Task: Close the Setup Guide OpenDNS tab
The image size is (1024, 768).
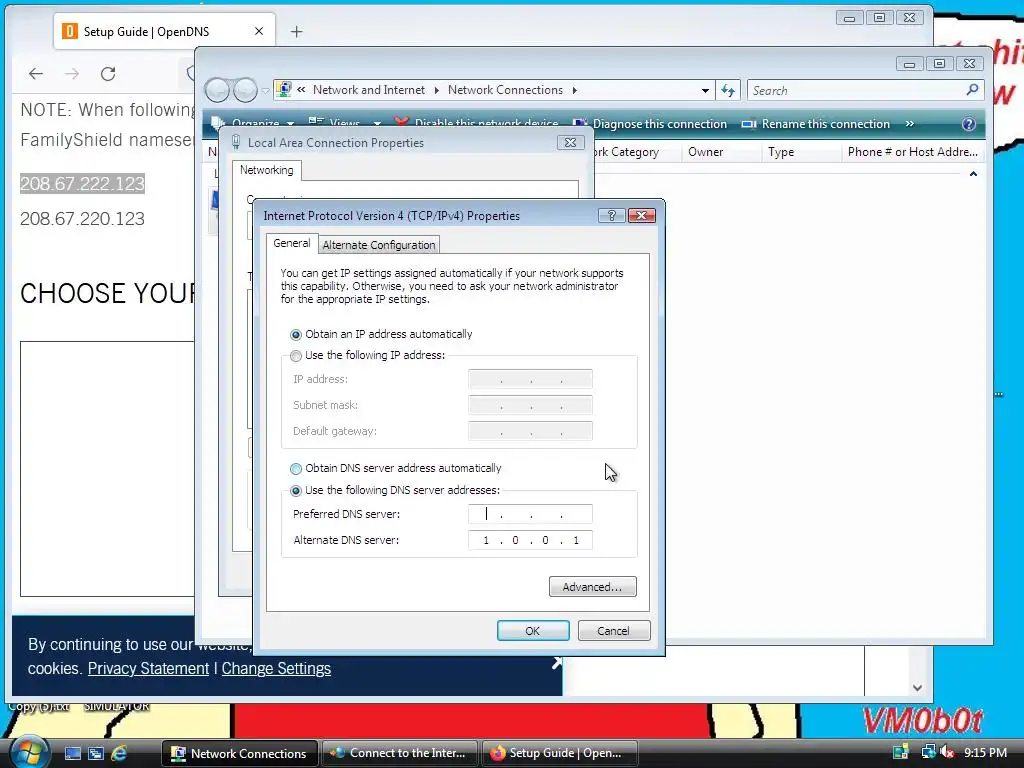Action: [x=259, y=31]
